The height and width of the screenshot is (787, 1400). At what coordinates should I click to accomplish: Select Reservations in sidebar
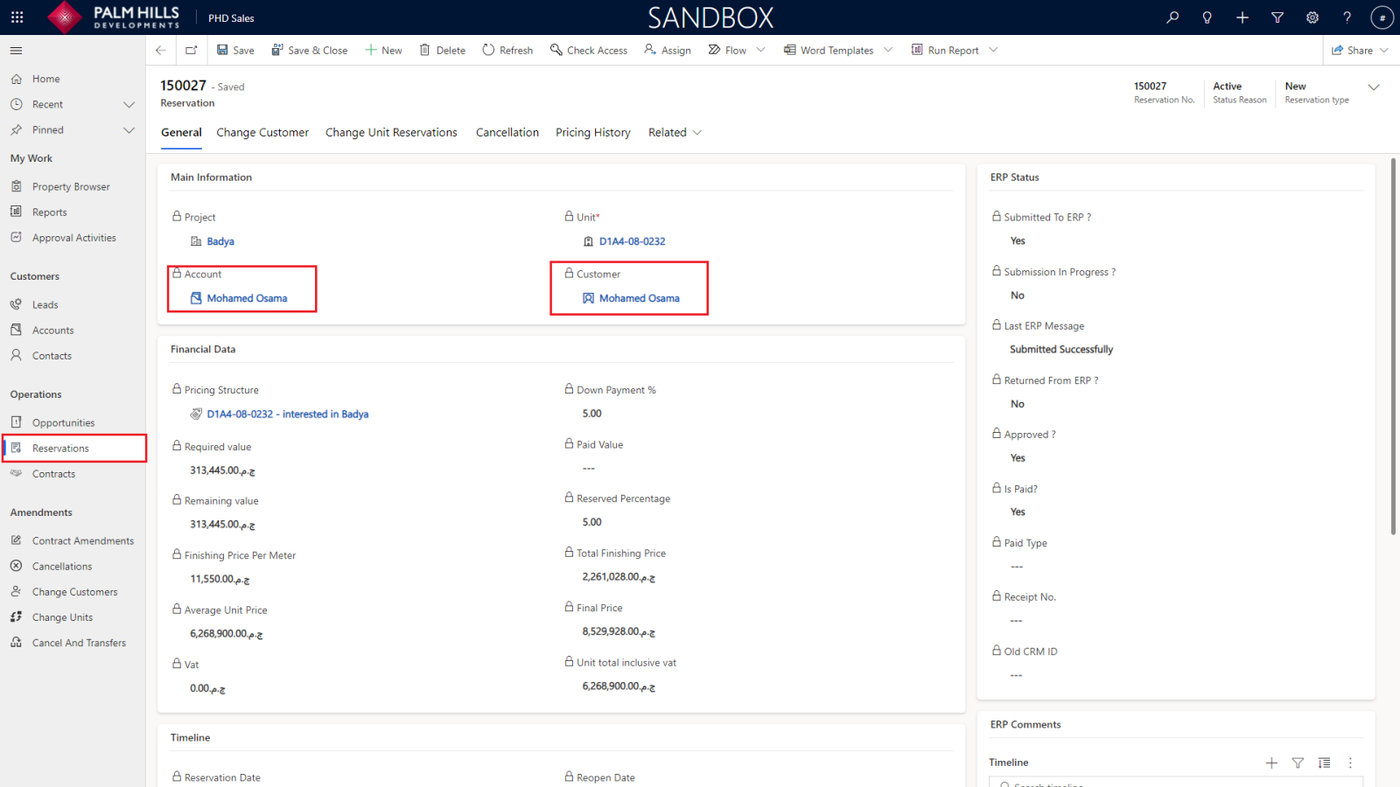[73, 448]
